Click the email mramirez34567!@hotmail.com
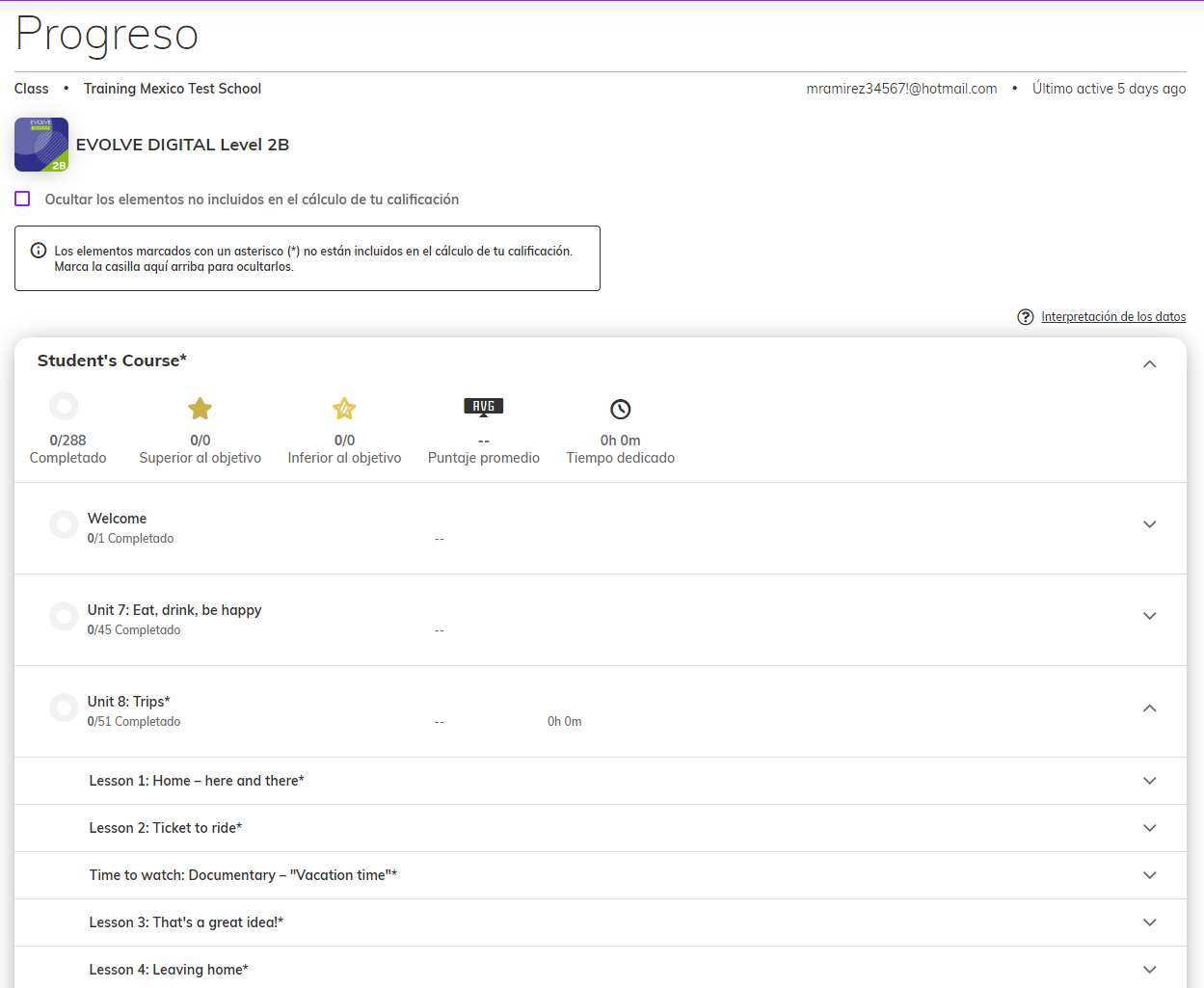Viewport: 1204px width, 988px height. pos(901,89)
